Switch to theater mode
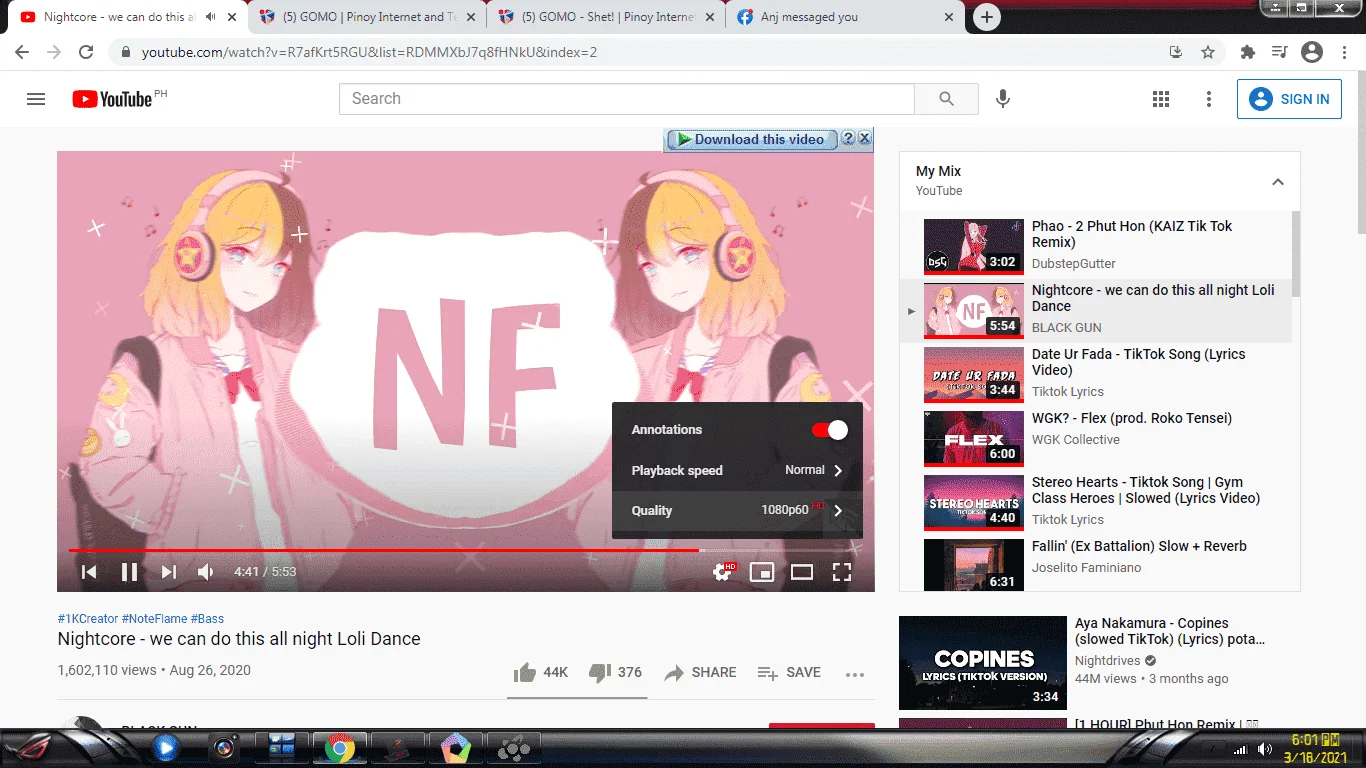Screen dimensions: 1366x768 [802, 572]
